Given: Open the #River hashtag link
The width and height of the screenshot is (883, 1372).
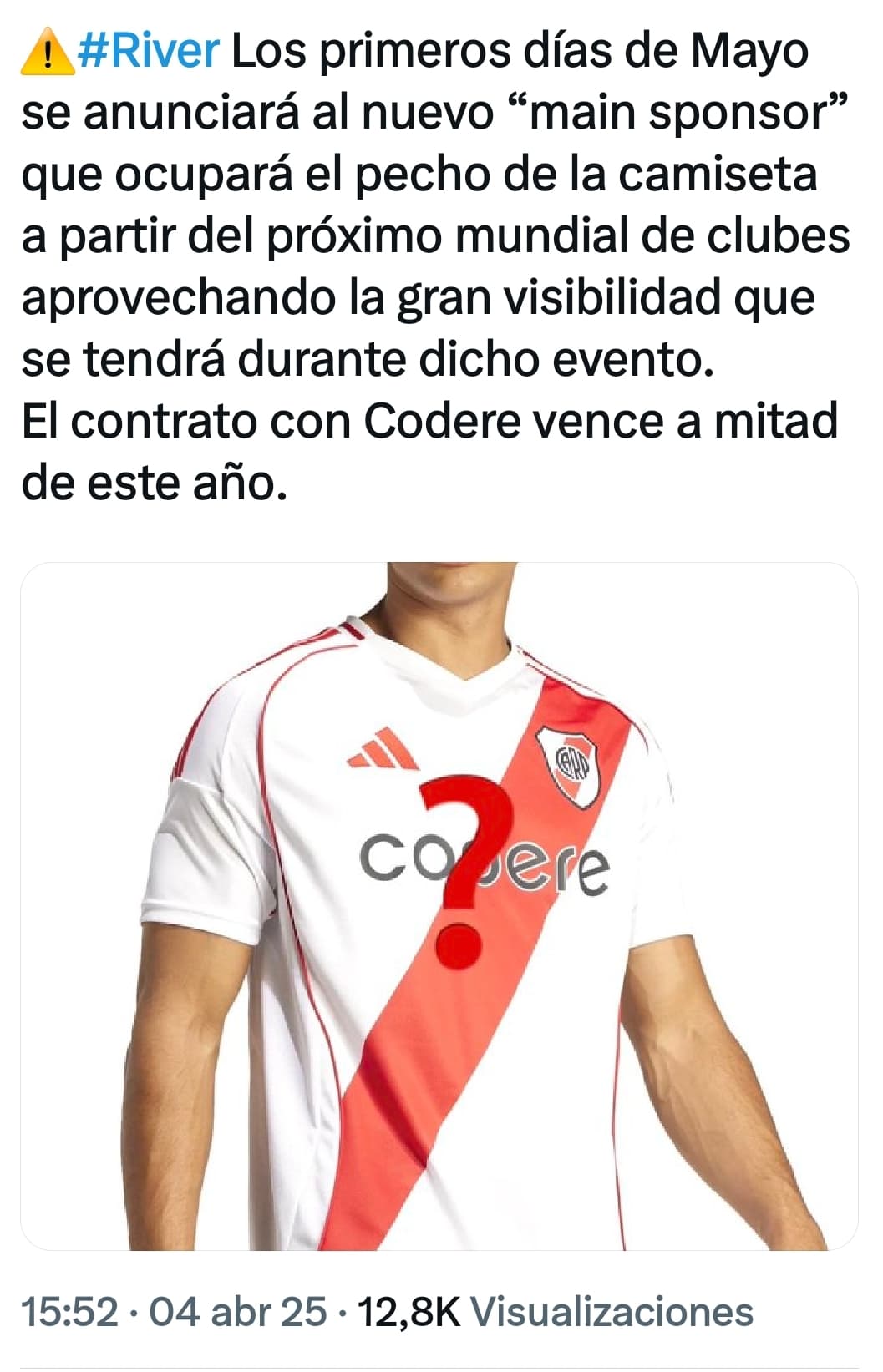Looking at the screenshot, I should pos(149,52).
